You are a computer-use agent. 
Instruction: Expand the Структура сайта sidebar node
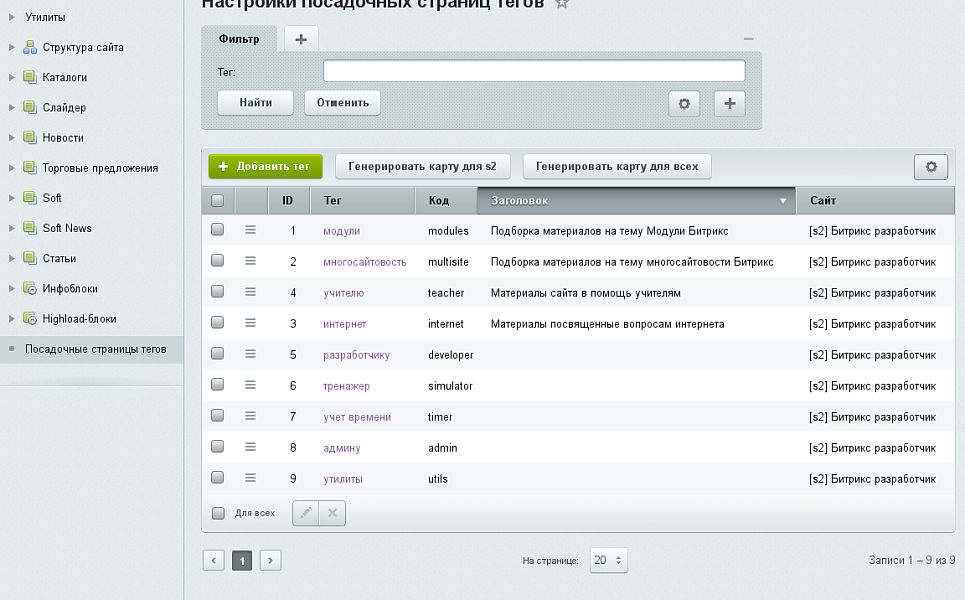point(12,47)
